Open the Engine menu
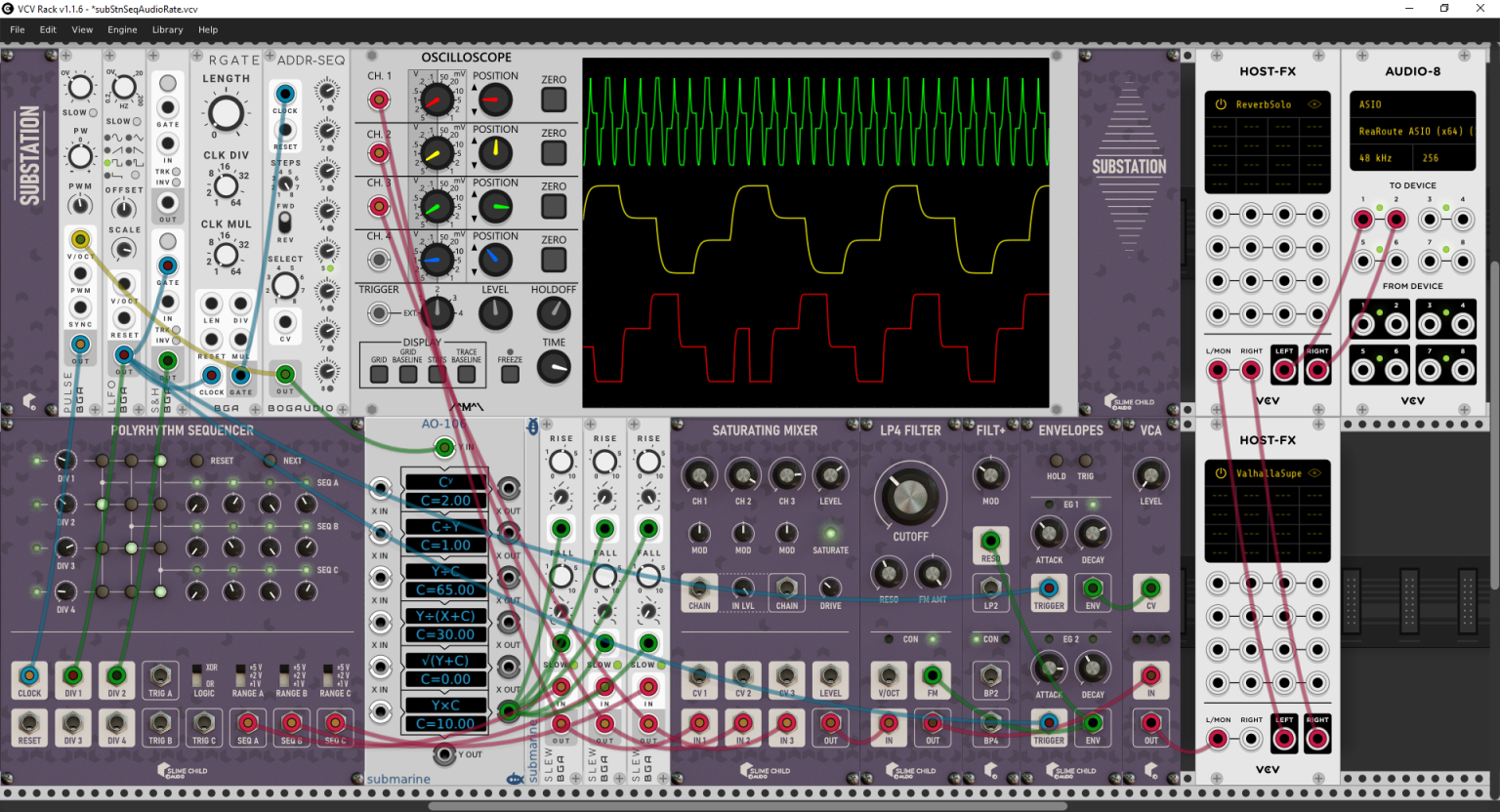Screen dimensions: 1500x812 point(122,29)
